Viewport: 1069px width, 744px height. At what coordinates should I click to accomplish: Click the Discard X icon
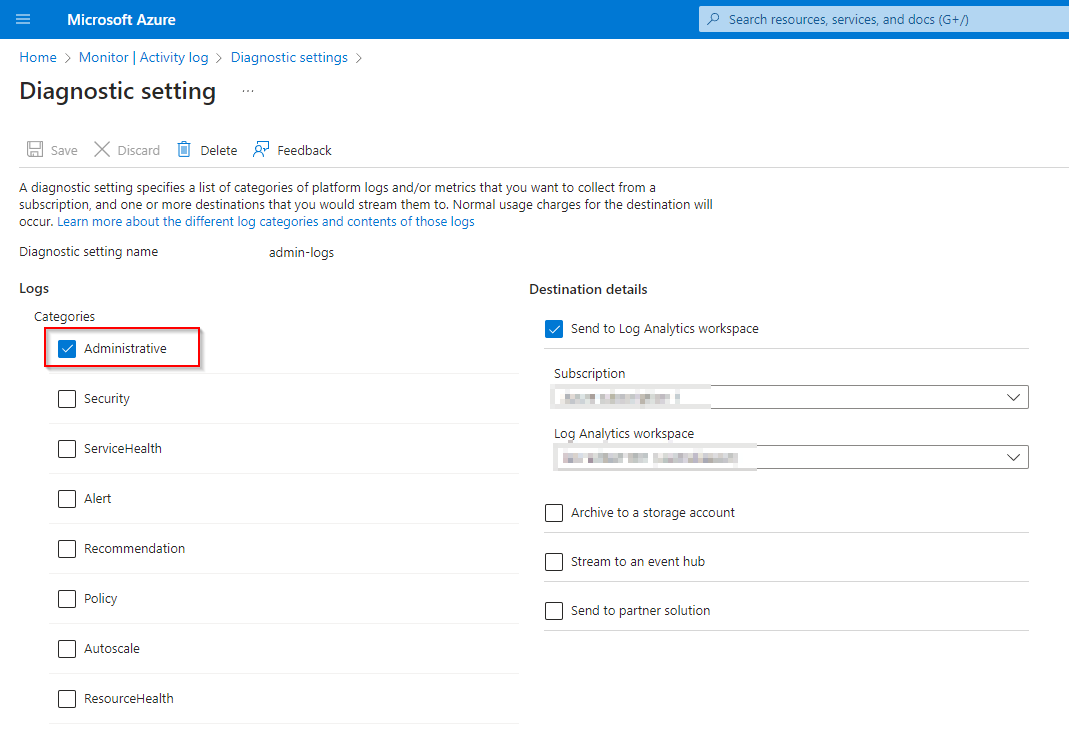[102, 150]
